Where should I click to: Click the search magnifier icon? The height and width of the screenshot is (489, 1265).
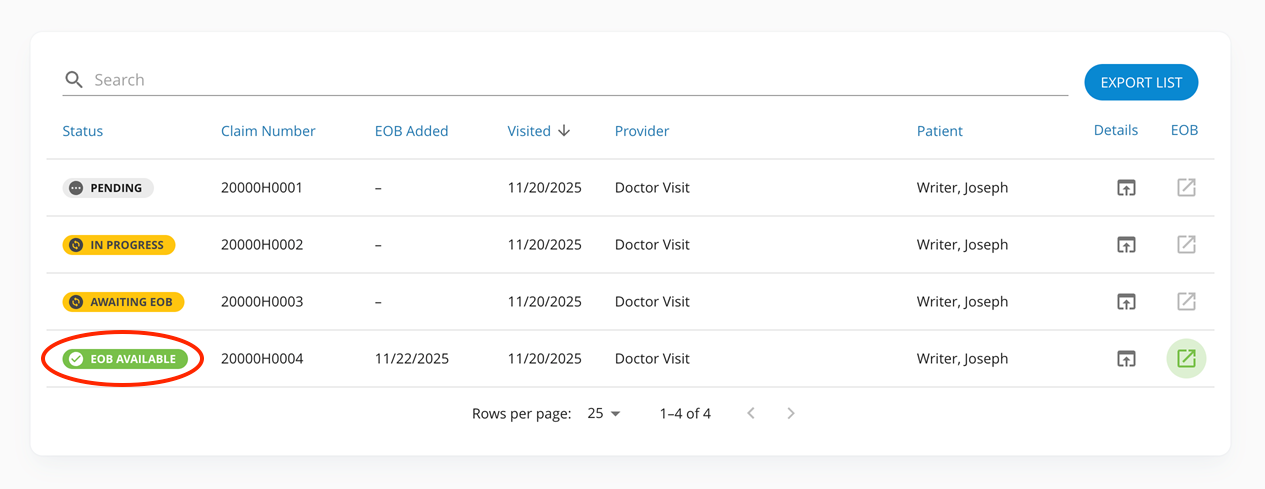[x=73, y=80]
